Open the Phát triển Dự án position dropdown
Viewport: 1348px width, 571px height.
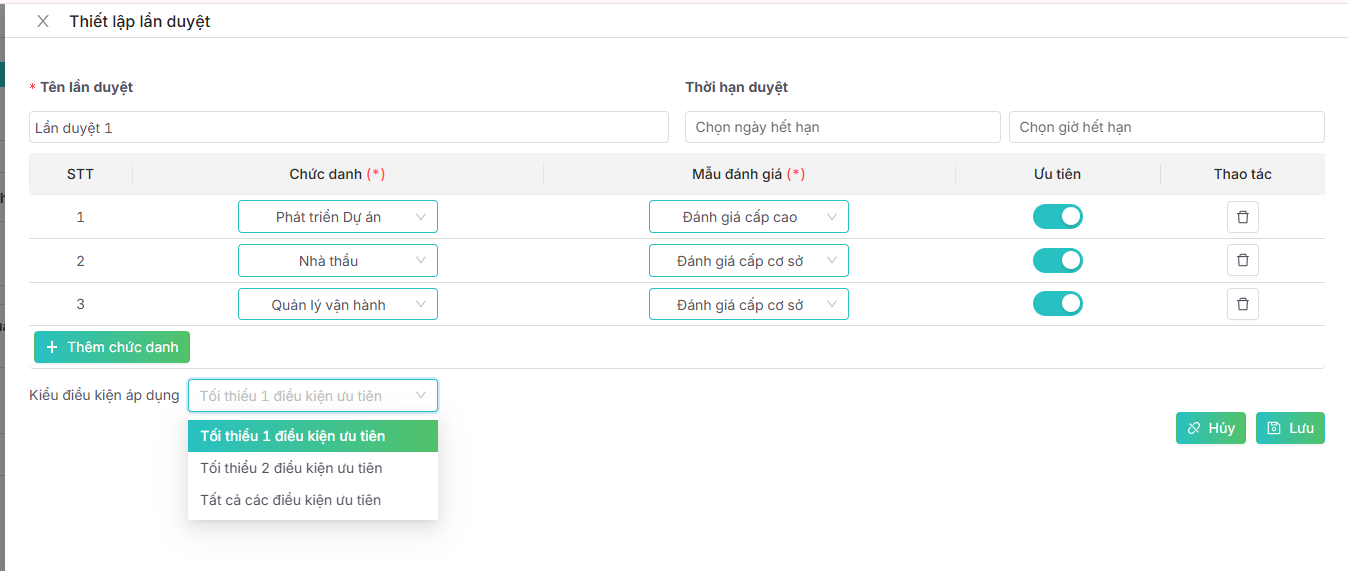coord(337,217)
